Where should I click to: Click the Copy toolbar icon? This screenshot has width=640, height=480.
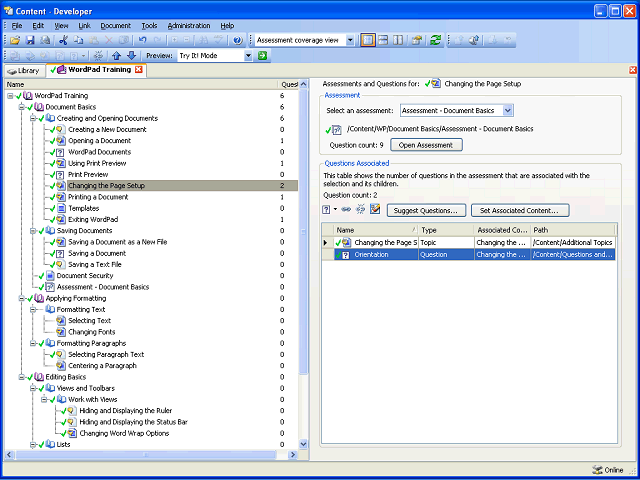pyautogui.click(x=78, y=40)
